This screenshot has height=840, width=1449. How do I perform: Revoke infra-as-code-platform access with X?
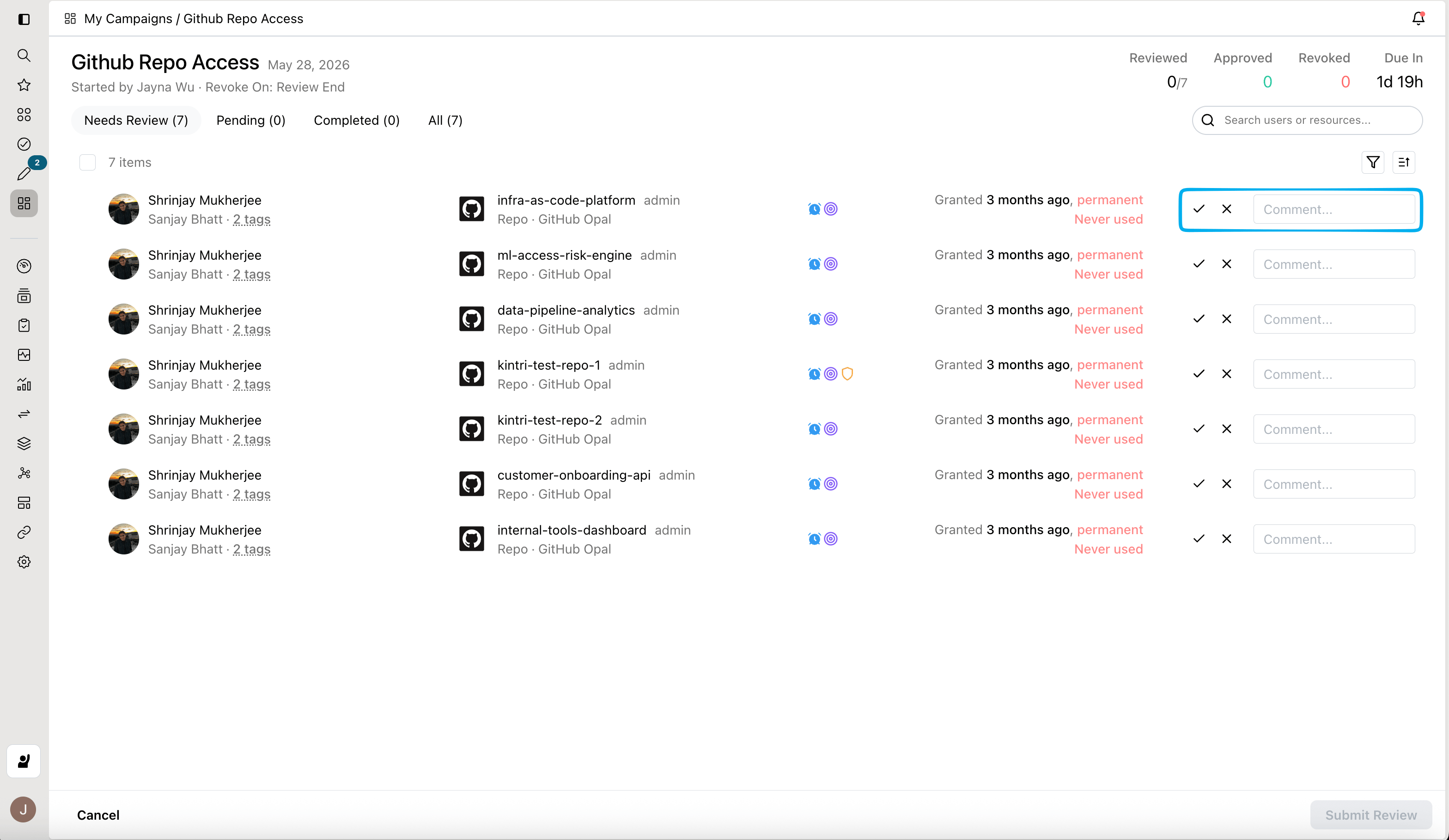1226,209
